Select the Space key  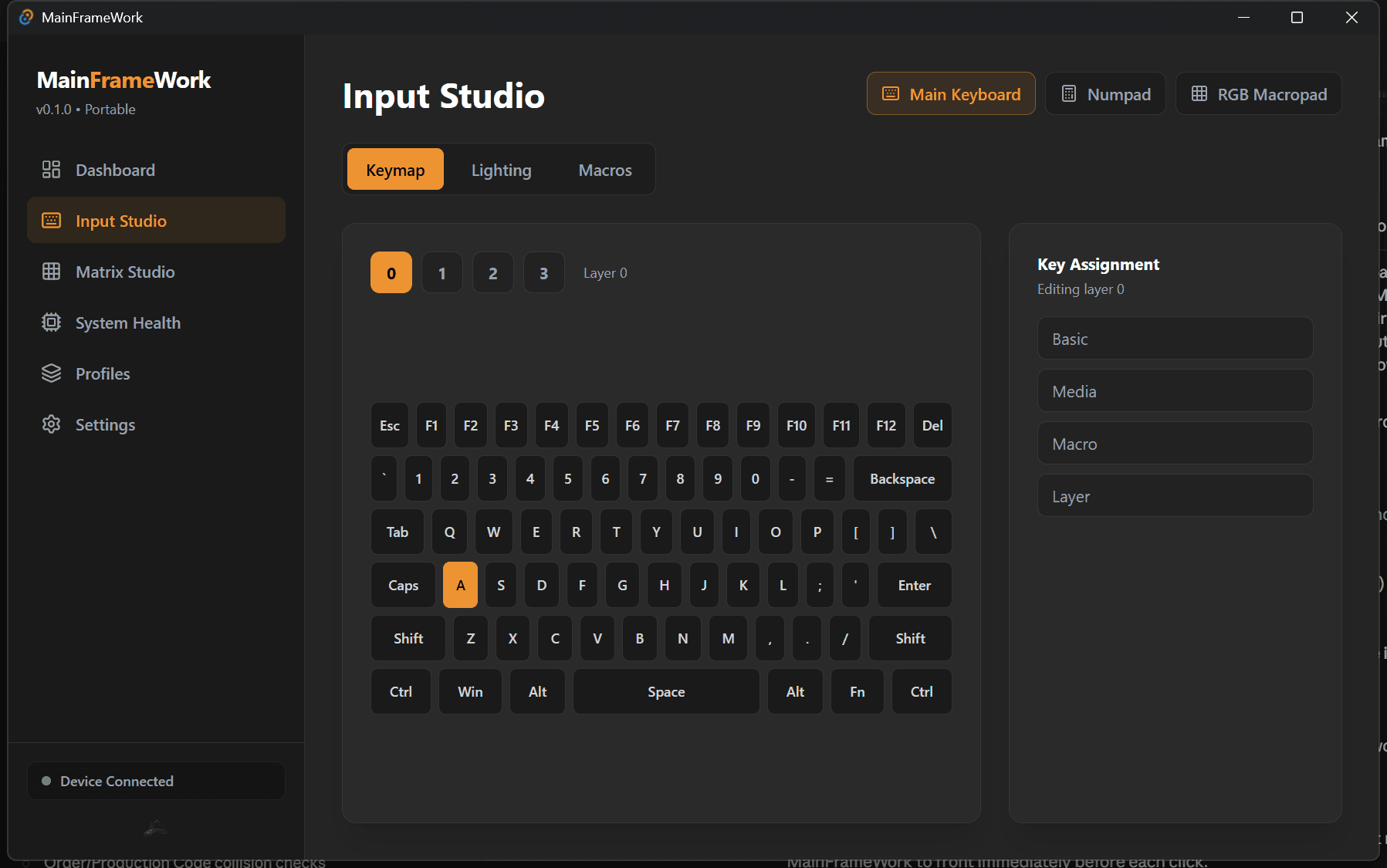tap(666, 691)
